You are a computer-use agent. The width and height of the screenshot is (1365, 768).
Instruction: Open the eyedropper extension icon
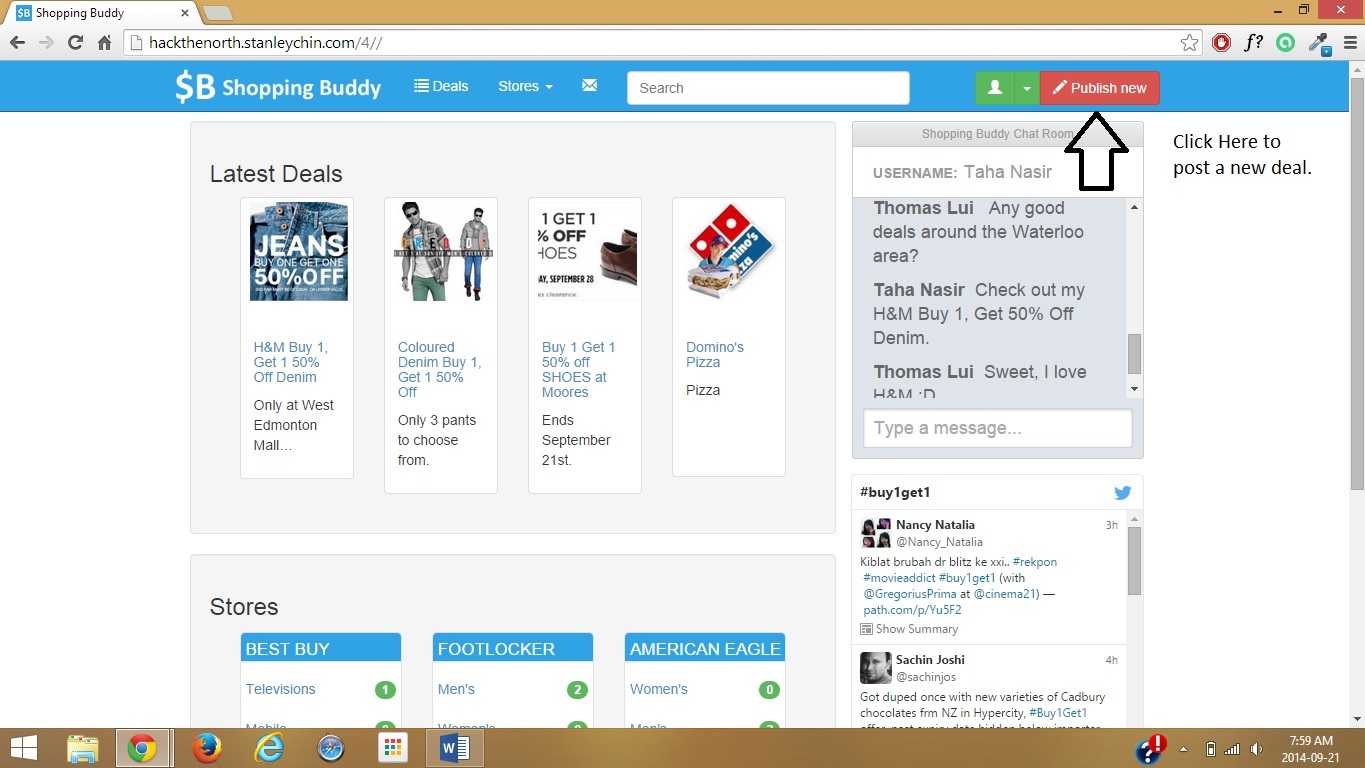click(x=1319, y=43)
